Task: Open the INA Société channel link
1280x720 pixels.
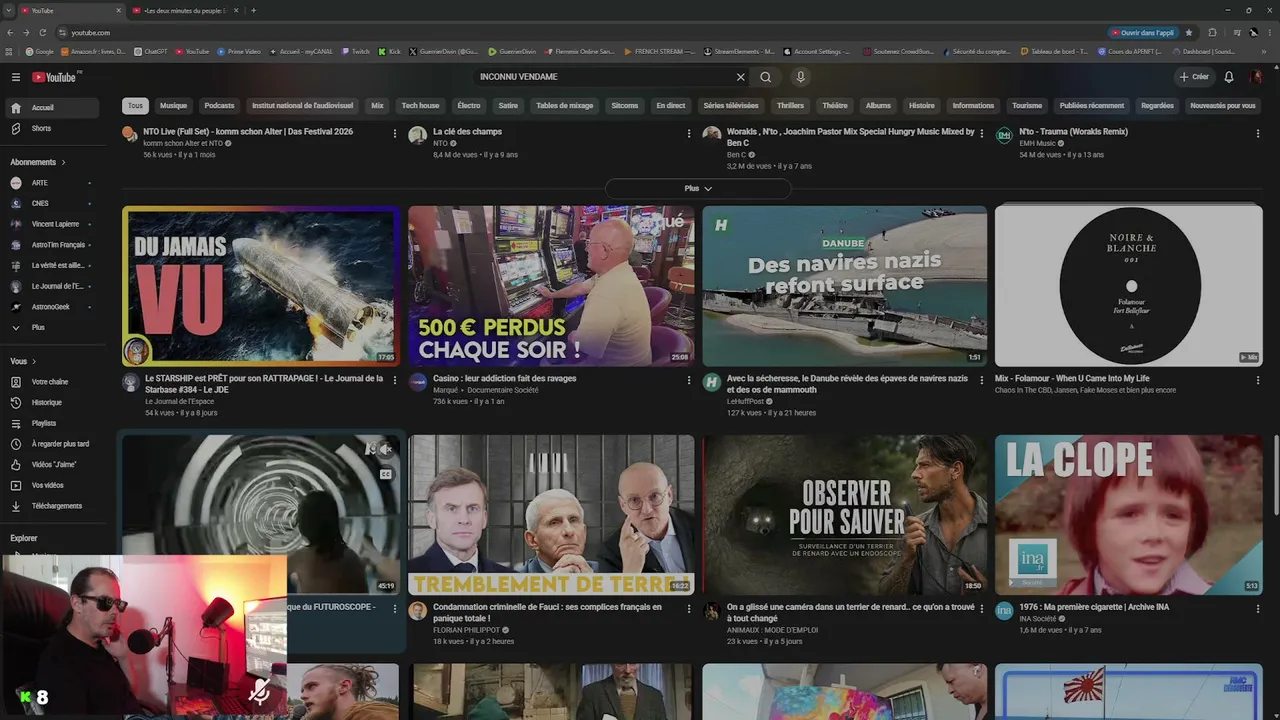Action: [1040, 618]
